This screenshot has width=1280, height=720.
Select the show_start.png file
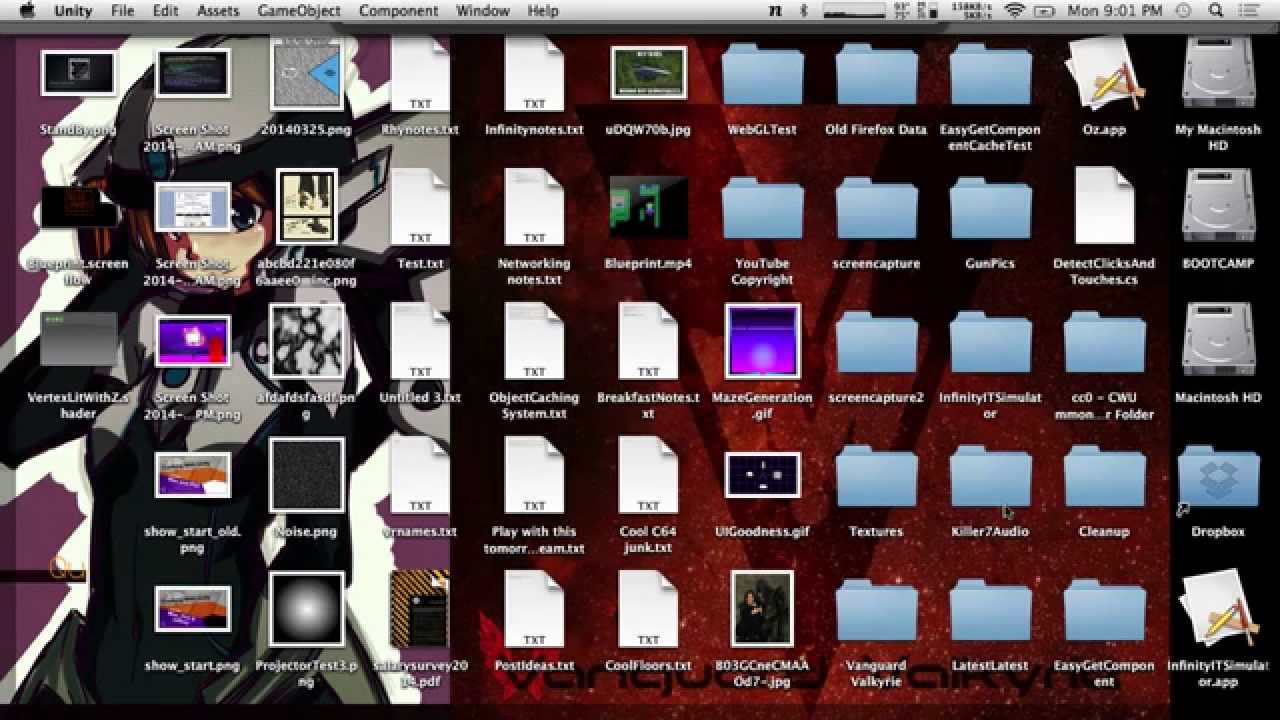pyautogui.click(x=192, y=609)
